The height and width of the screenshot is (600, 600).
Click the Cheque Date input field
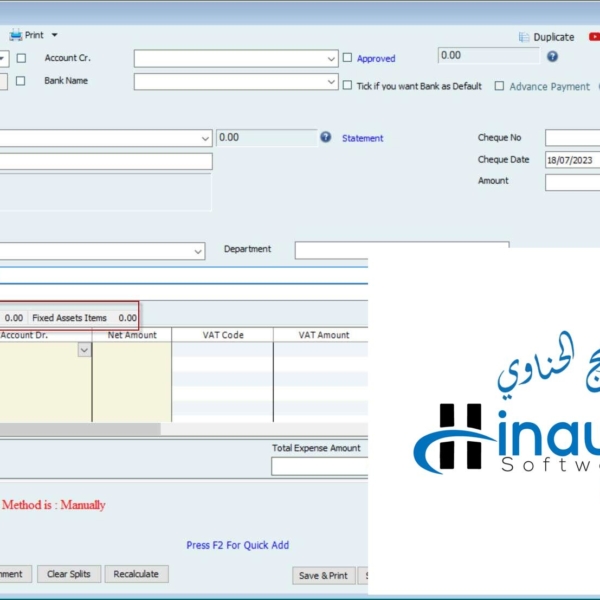571,160
